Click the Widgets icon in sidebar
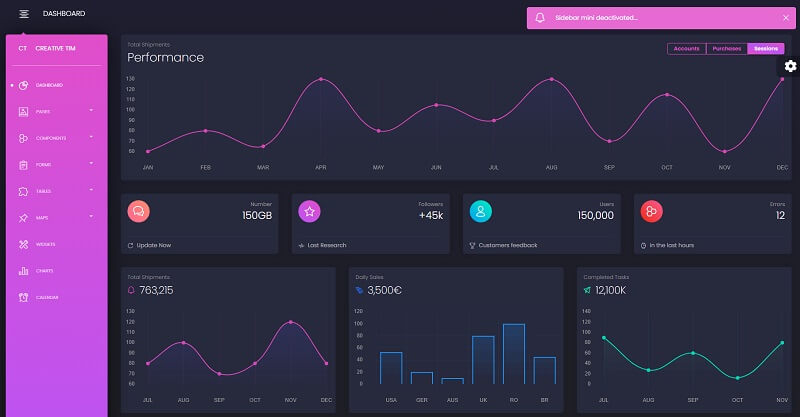Screen dimensions: 800x417 click(x=24, y=244)
